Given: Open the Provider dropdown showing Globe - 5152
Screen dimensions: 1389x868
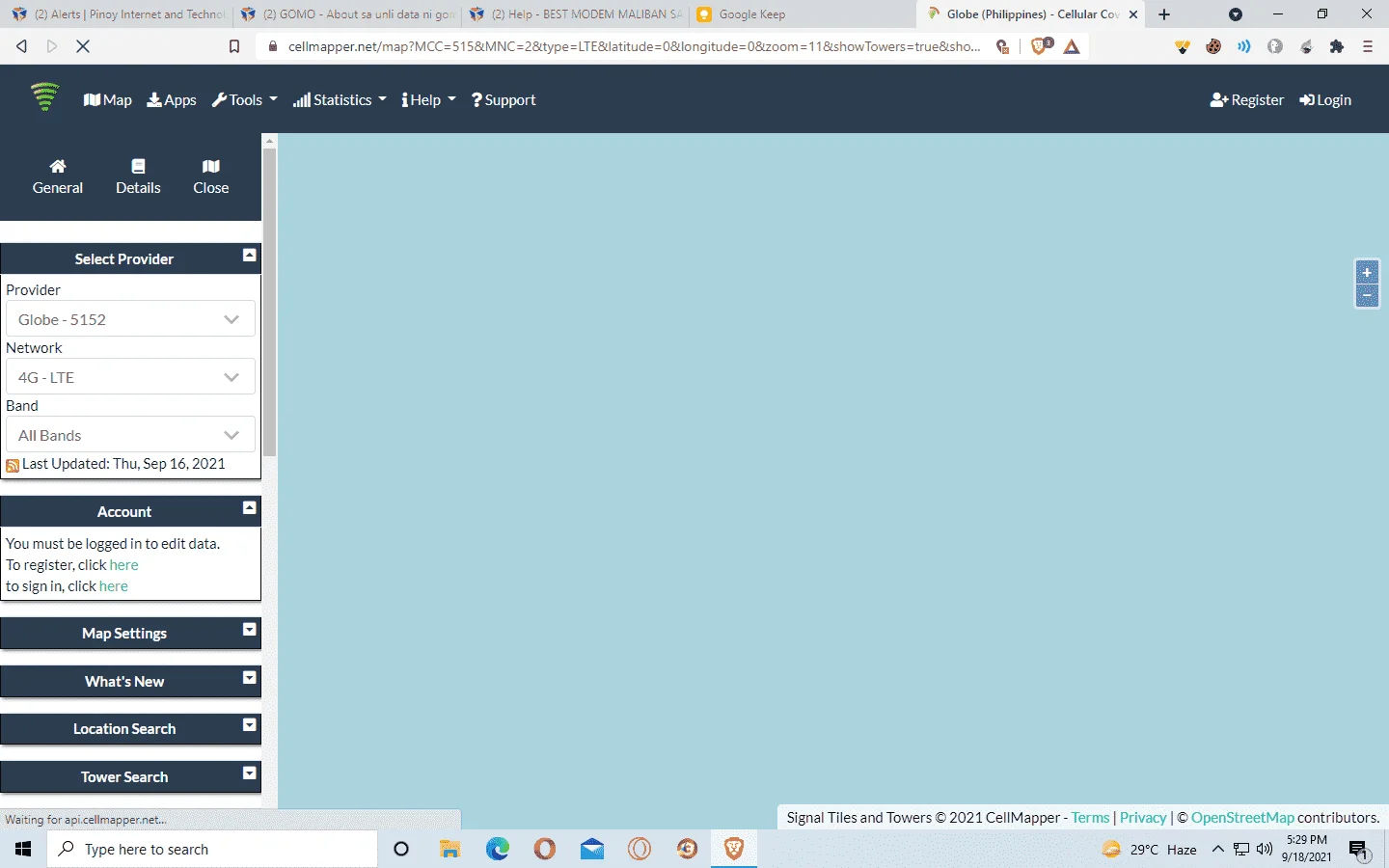Looking at the screenshot, I should (x=130, y=319).
